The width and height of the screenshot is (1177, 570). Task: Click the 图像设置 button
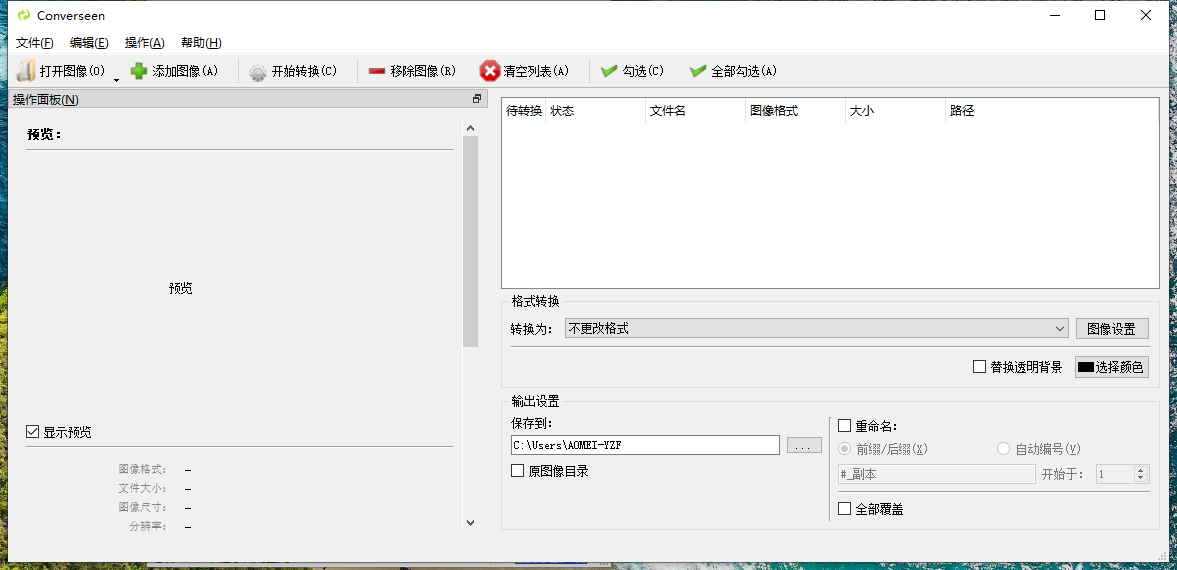1112,328
